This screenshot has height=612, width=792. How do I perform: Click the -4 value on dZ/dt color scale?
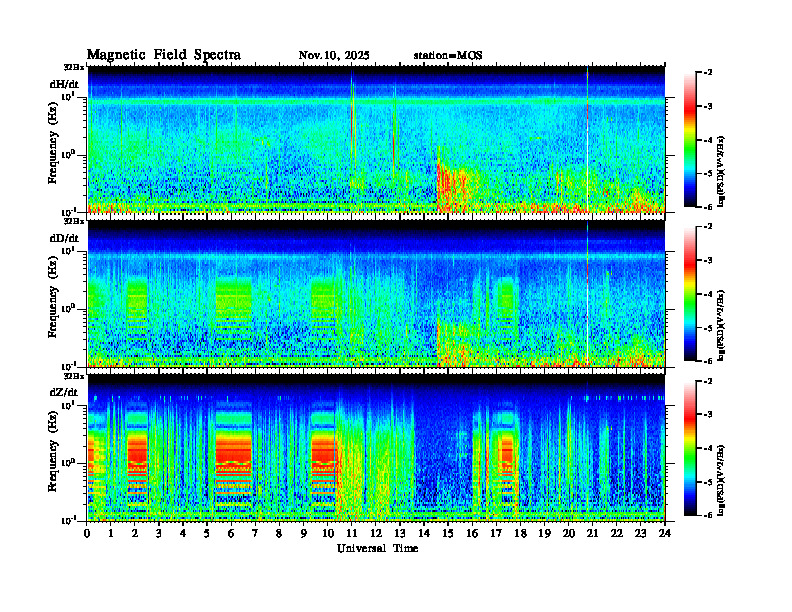click(x=708, y=448)
